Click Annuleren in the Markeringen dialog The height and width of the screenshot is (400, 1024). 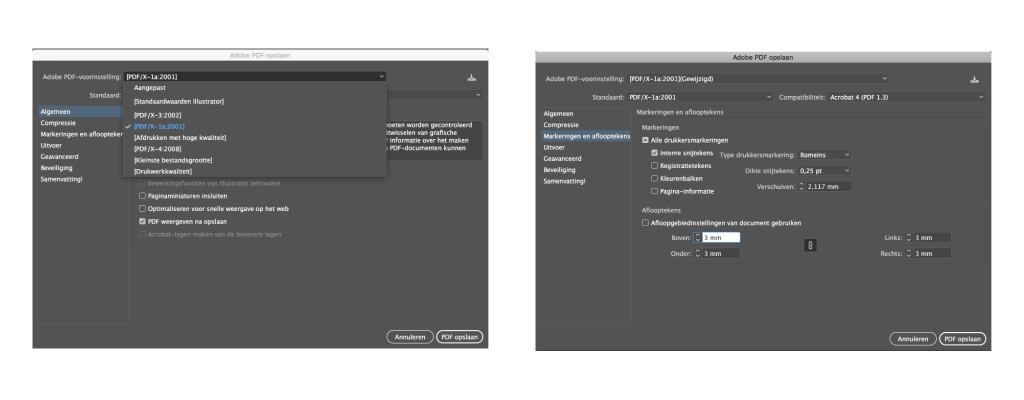913,339
